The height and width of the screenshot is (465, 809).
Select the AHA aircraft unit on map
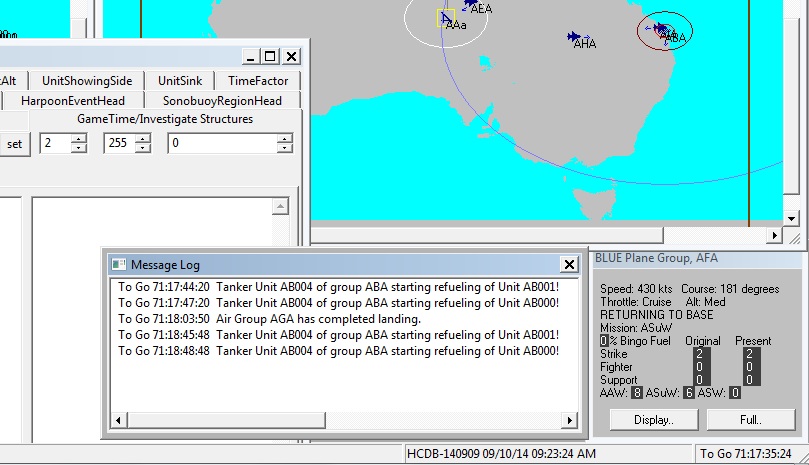coord(574,37)
